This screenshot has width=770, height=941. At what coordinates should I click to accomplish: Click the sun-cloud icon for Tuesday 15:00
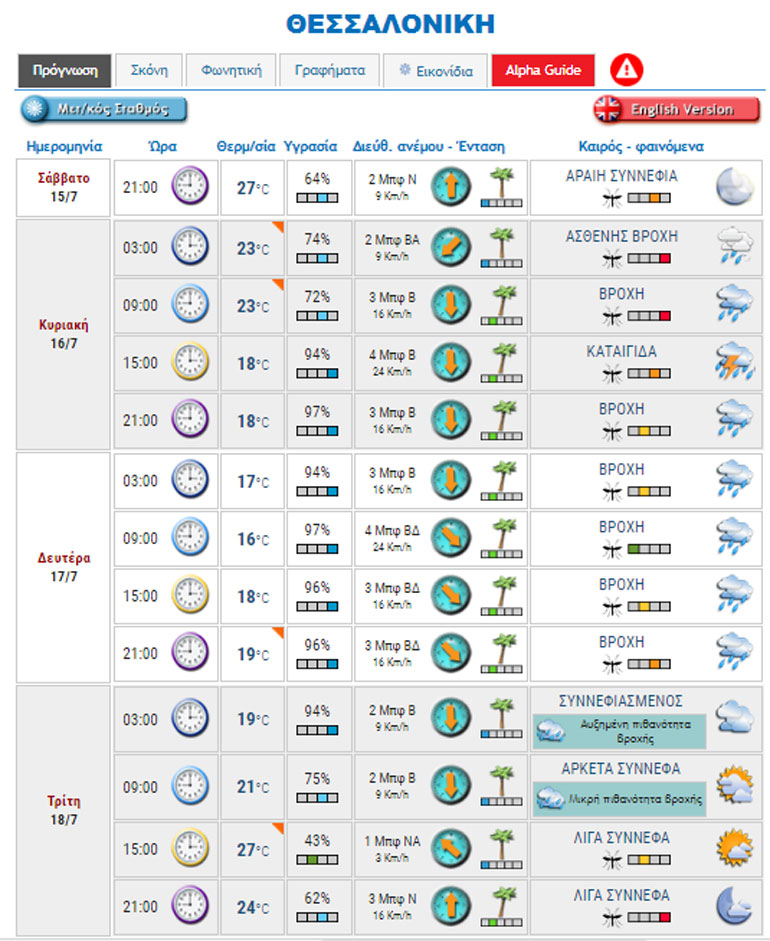pyautogui.click(x=734, y=848)
